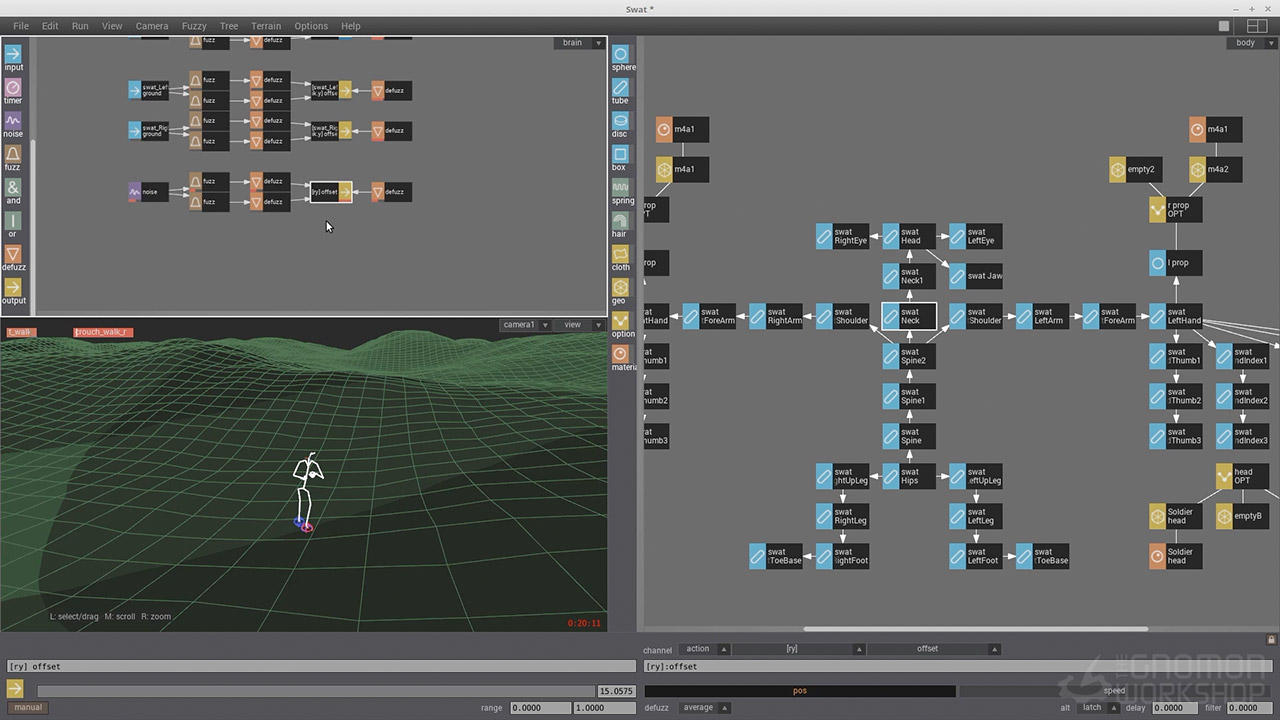
Task: Add an output node from the palette
Action: (x=13, y=288)
